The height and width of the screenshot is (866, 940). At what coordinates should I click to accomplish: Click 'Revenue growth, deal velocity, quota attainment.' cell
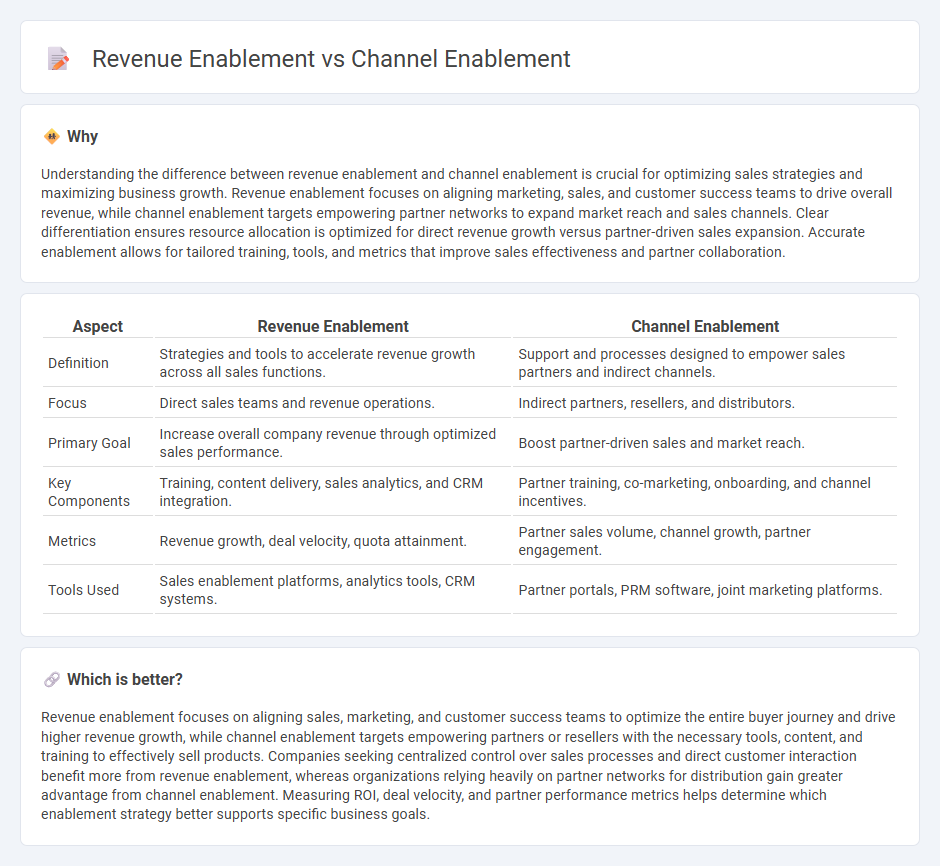[x=333, y=541]
